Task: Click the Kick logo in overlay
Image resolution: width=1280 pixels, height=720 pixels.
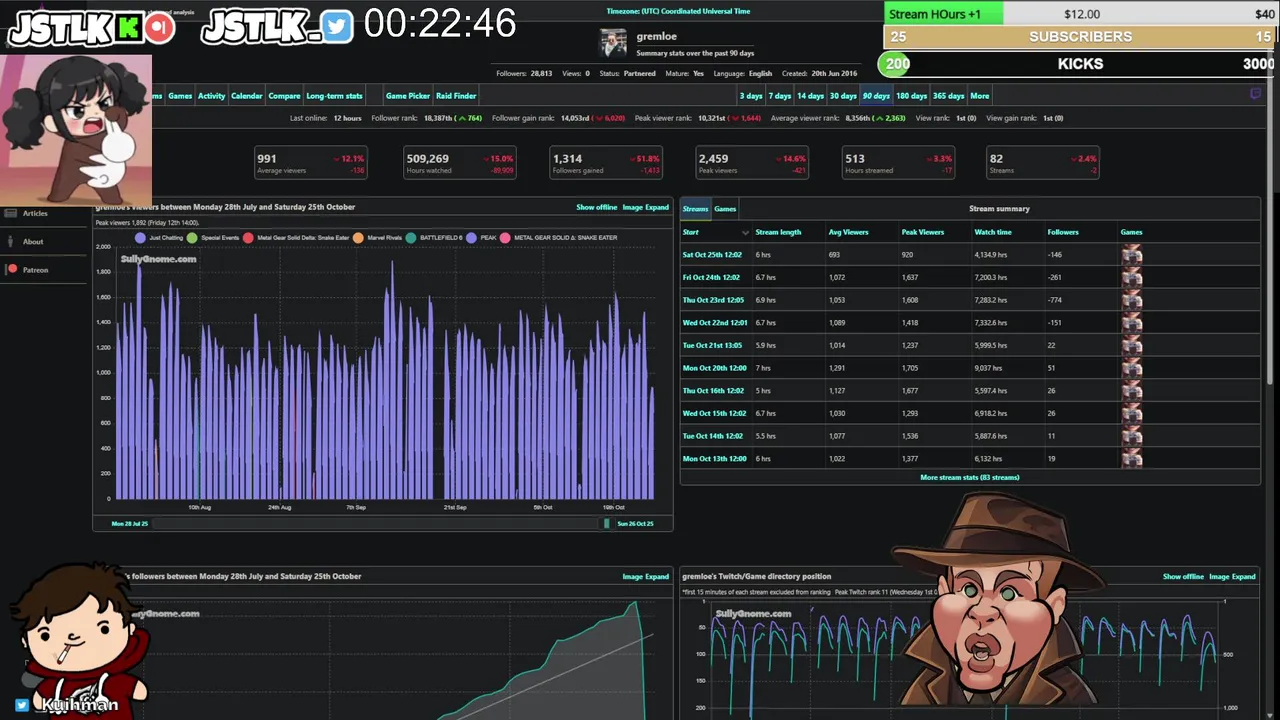Action: [128, 27]
